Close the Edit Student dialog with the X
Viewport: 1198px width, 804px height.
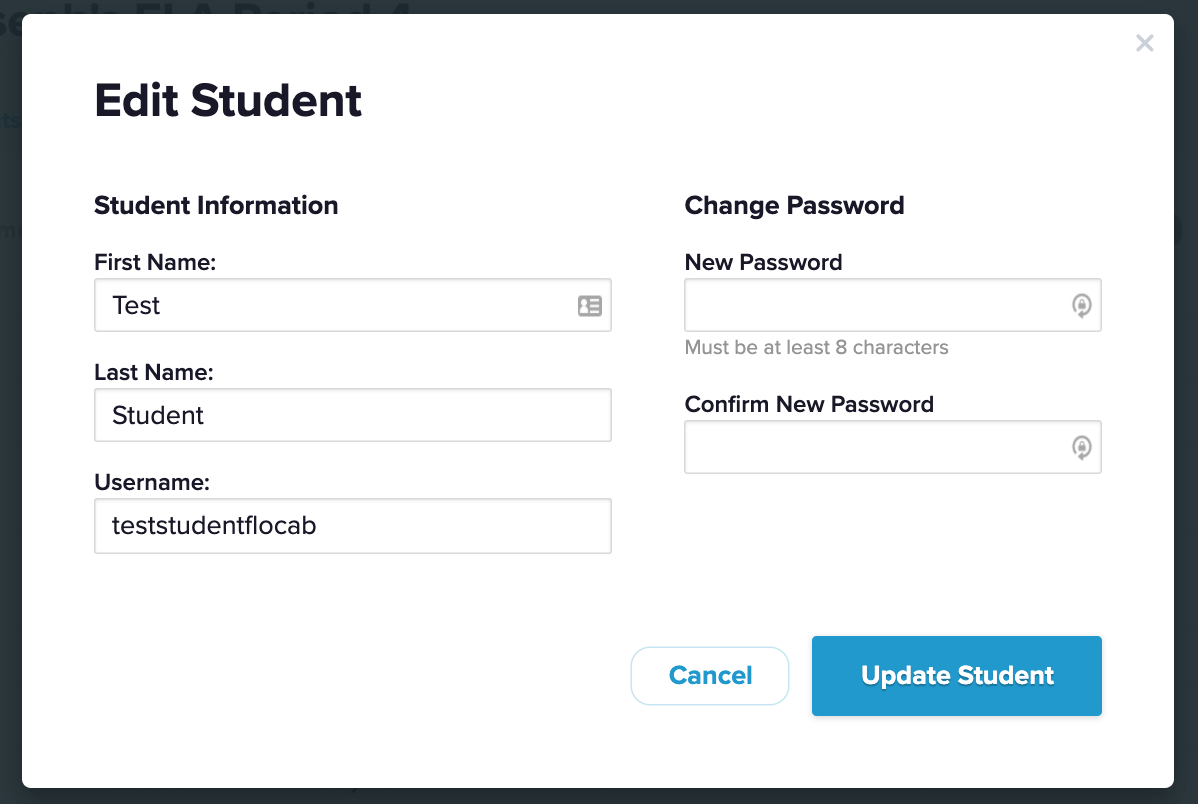1145,43
